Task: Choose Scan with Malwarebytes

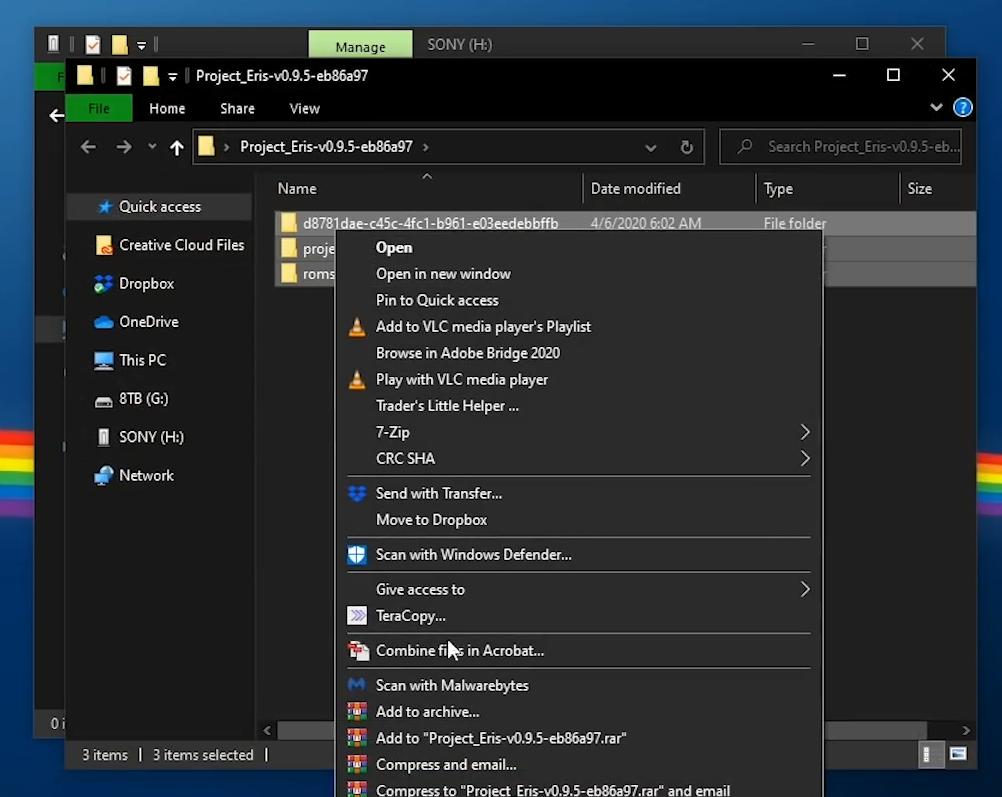Action: click(x=451, y=685)
